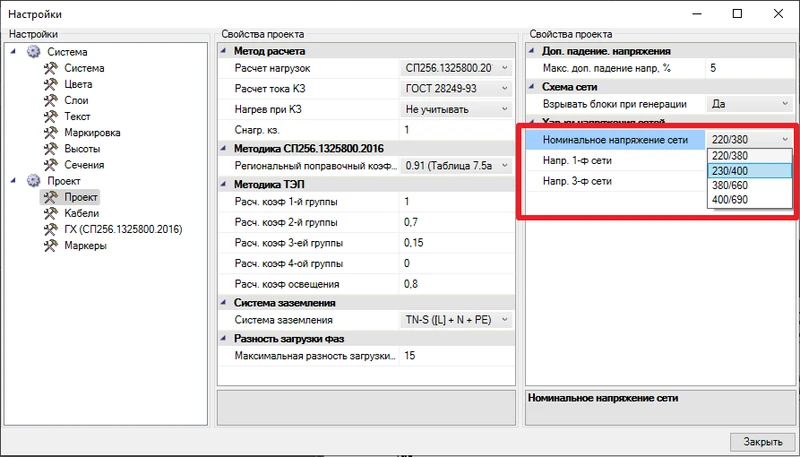
Task: Collapse the Система tree node
Action: [15, 52]
